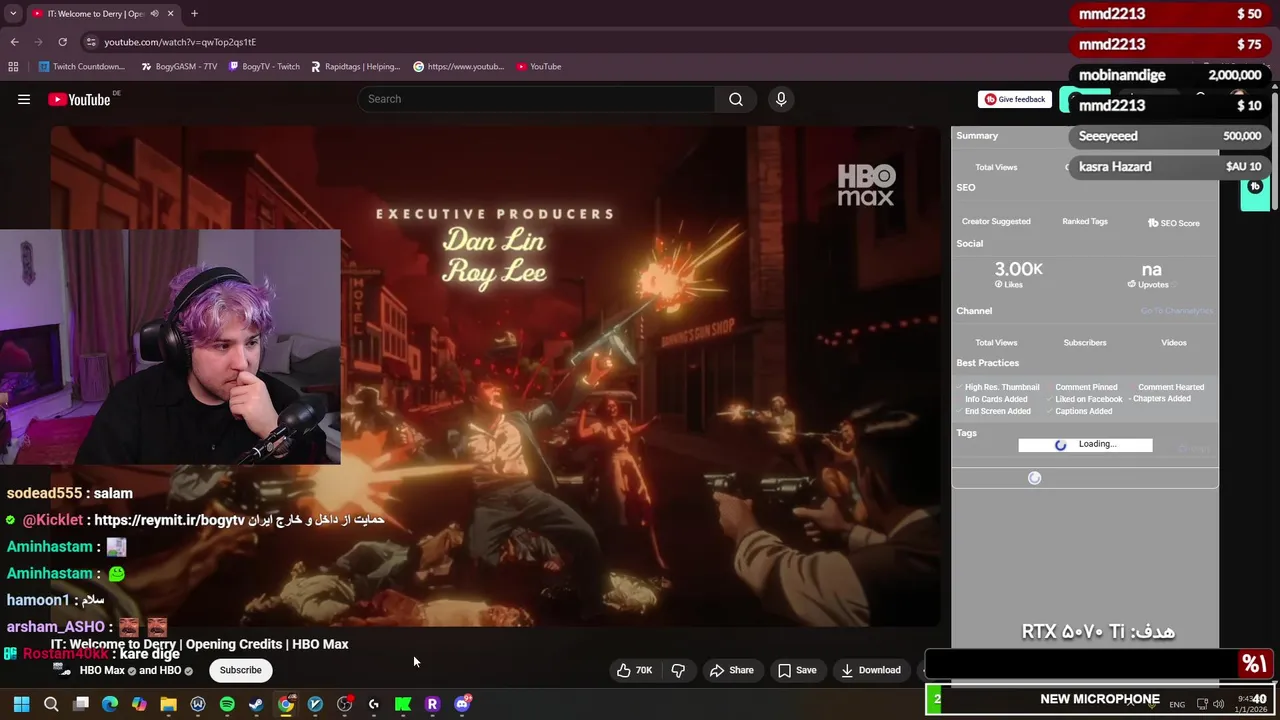
Task: Click the 3.00K Likes statistic
Action: (x=1018, y=274)
